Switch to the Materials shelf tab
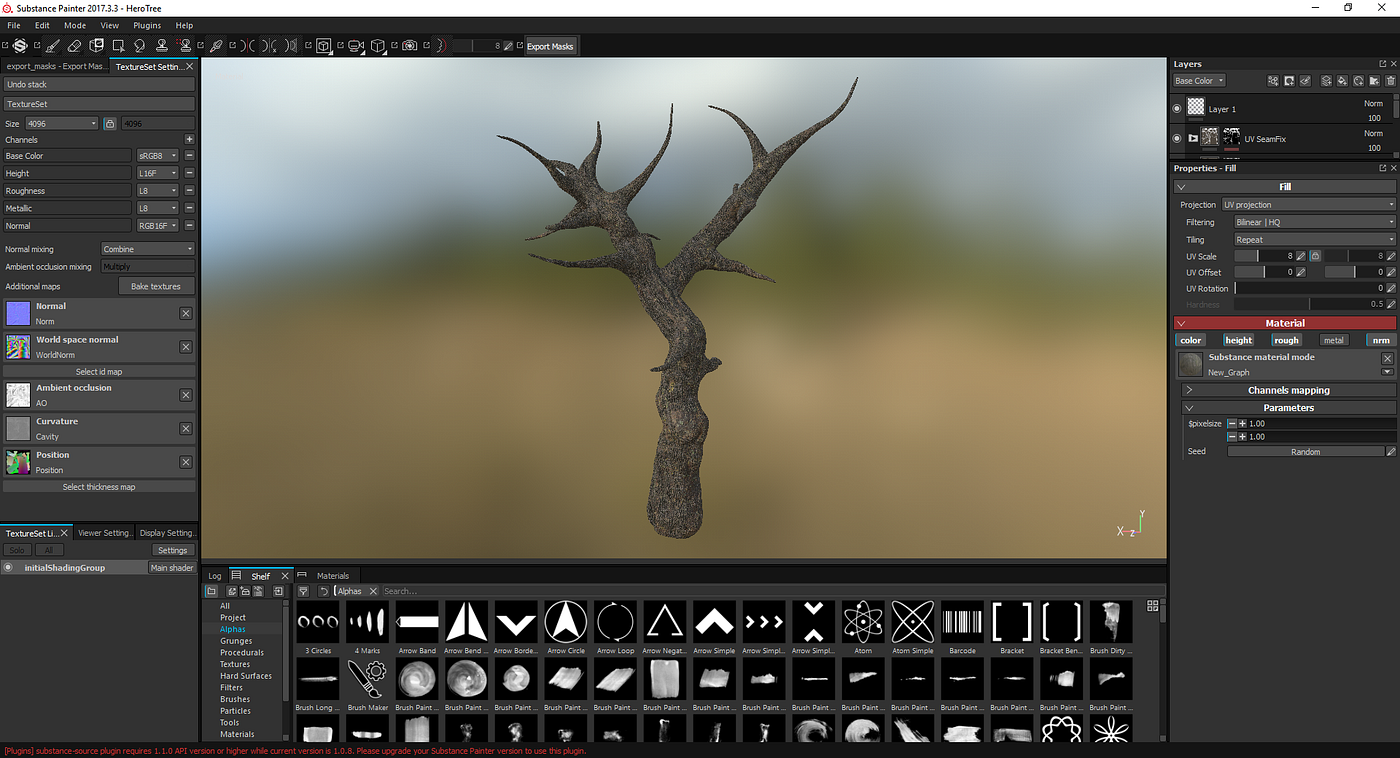The height and width of the screenshot is (758, 1400). 333,575
